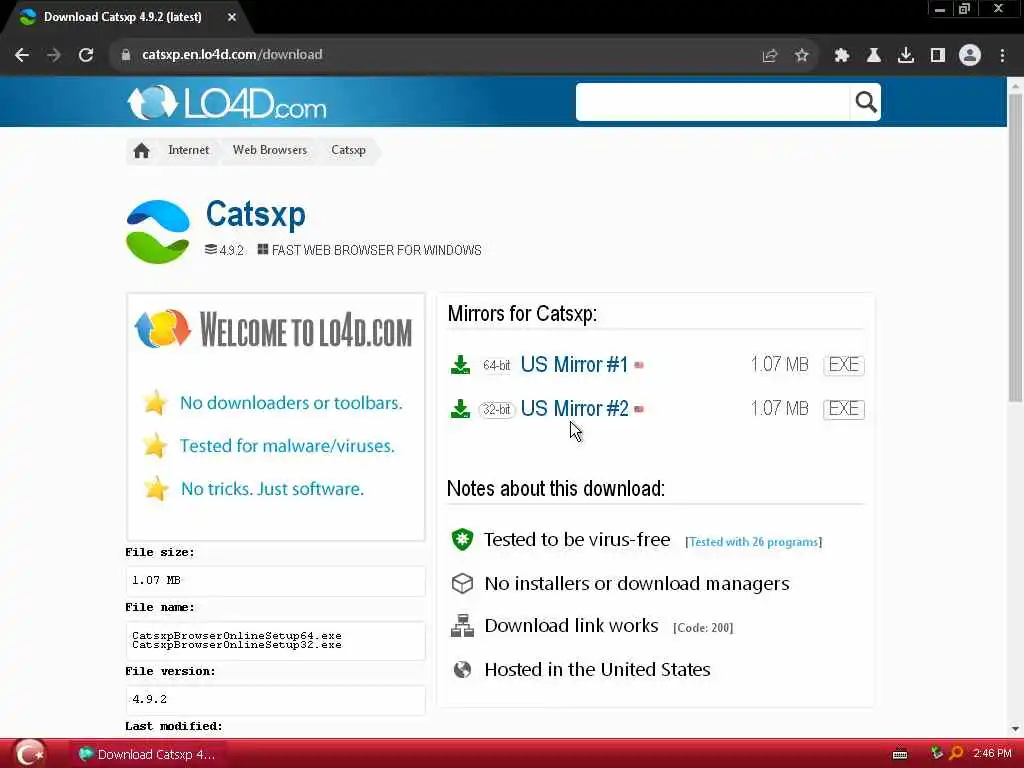Viewport: 1024px width, 768px height.
Task: Open the Web Browsers breadcrumb
Action: point(270,150)
